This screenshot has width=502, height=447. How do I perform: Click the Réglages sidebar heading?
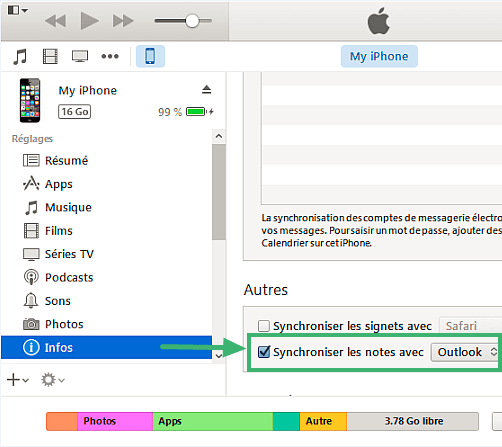click(x=32, y=139)
